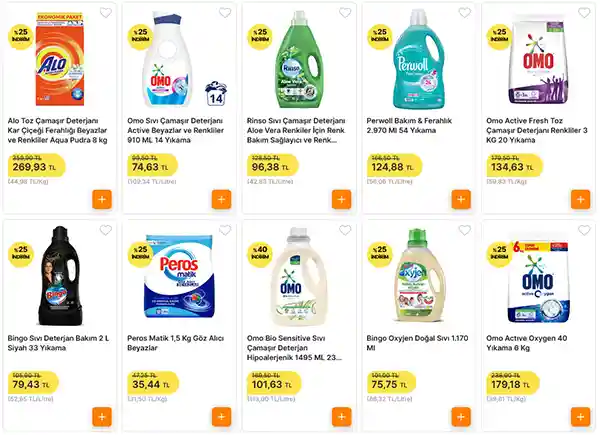This screenshot has height=435, width=600.
Task: Add Omo Bio Sensitive to cart
Action: tap(342, 416)
